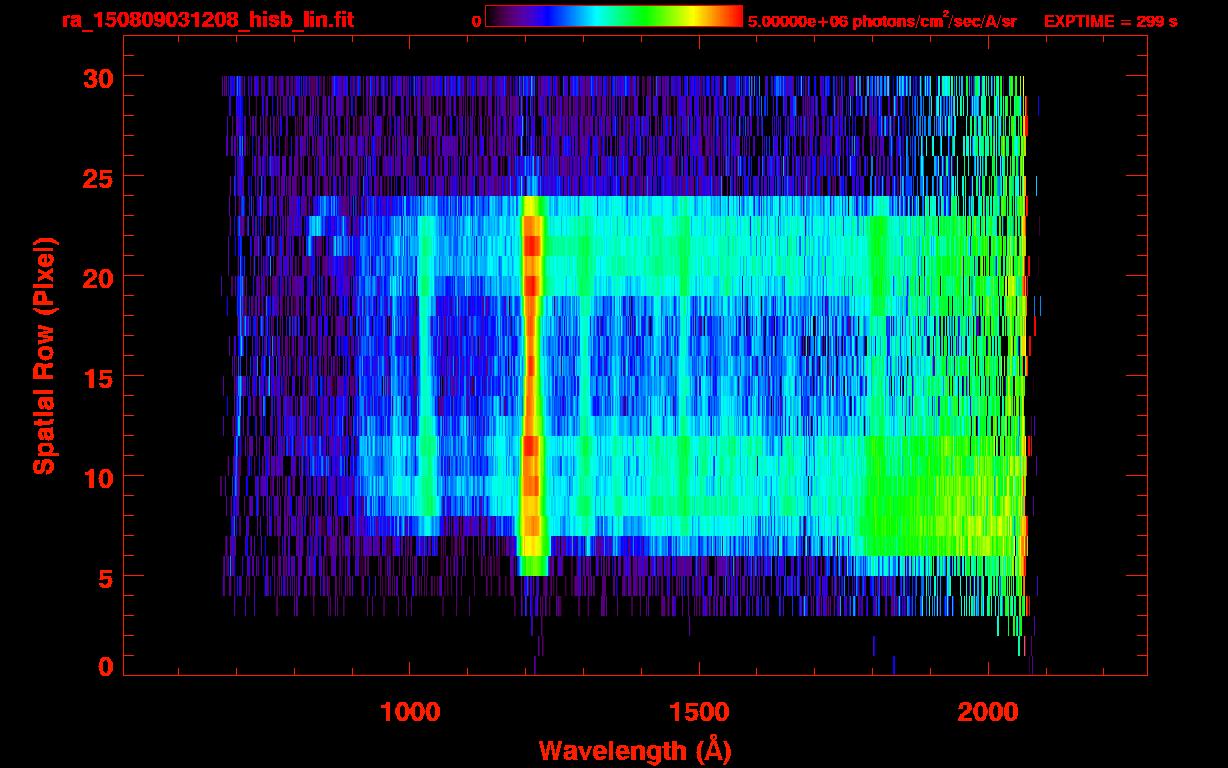Click the 5.00000e+06 photons/cm²/sec/Å/sr label

(882, 20)
